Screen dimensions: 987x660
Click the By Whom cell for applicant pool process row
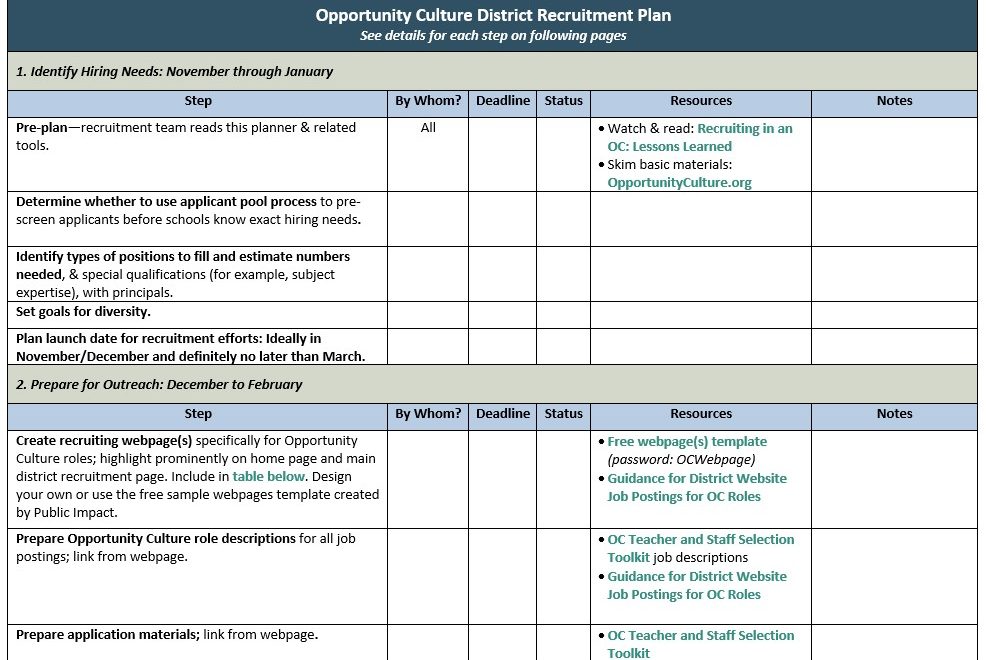[428, 219]
